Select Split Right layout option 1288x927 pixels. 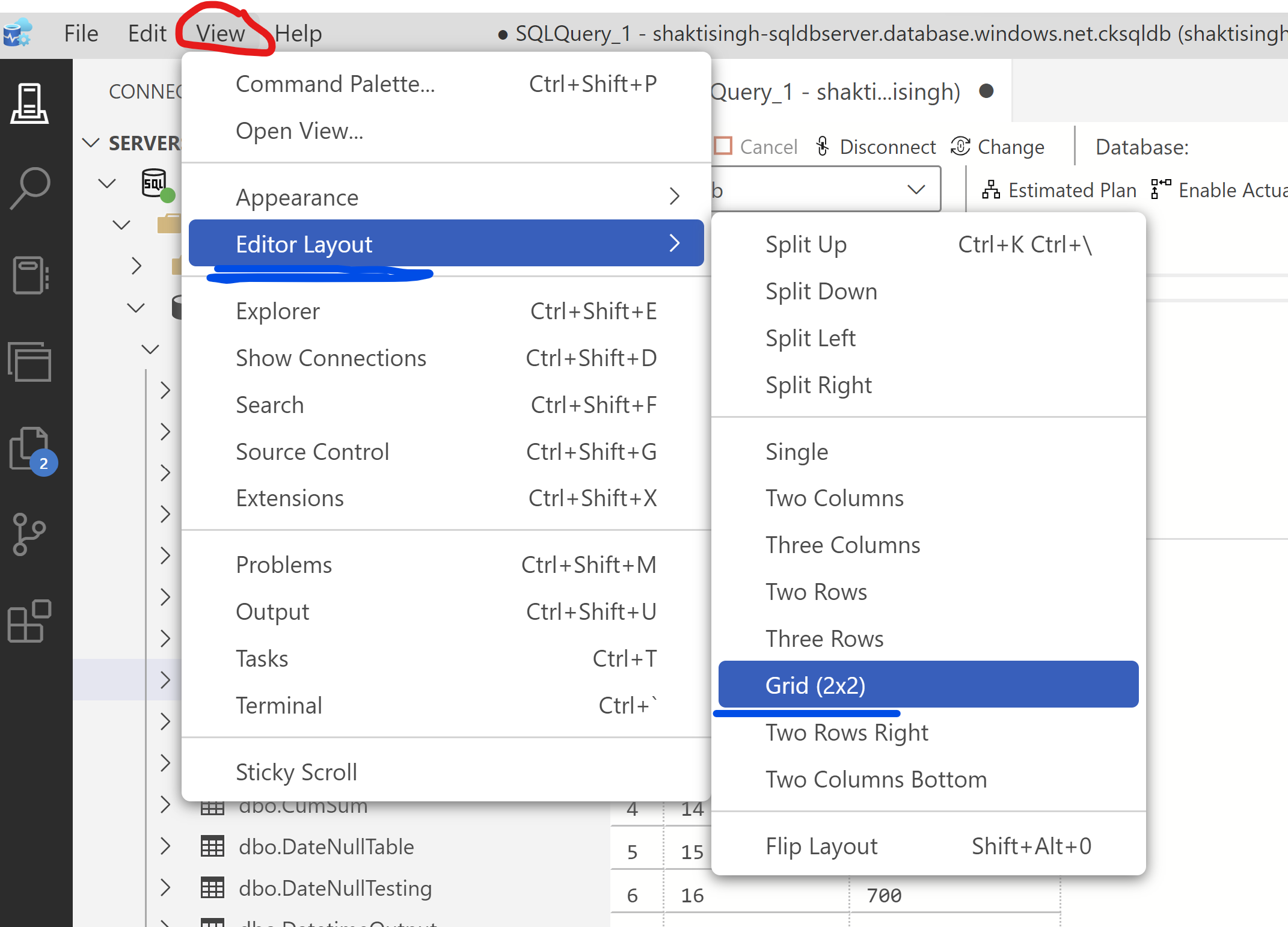pyautogui.click(x=928, y=385)
